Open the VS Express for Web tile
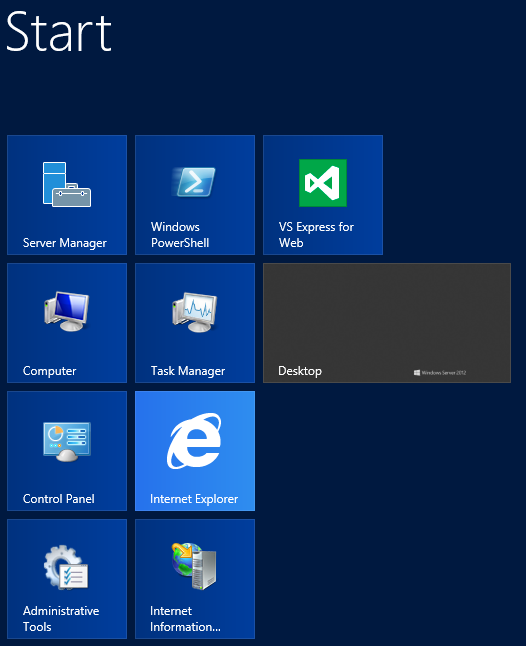This screenshot has height=646, width=526. pyautogui.click(x=323, y=195)
